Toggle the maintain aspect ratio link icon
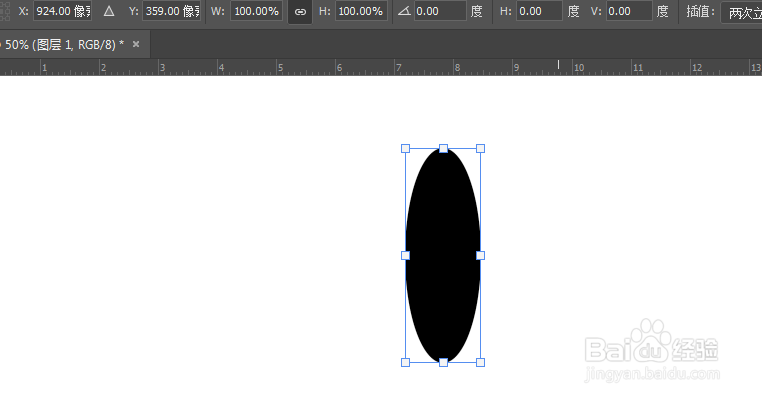 coord(300,12)
